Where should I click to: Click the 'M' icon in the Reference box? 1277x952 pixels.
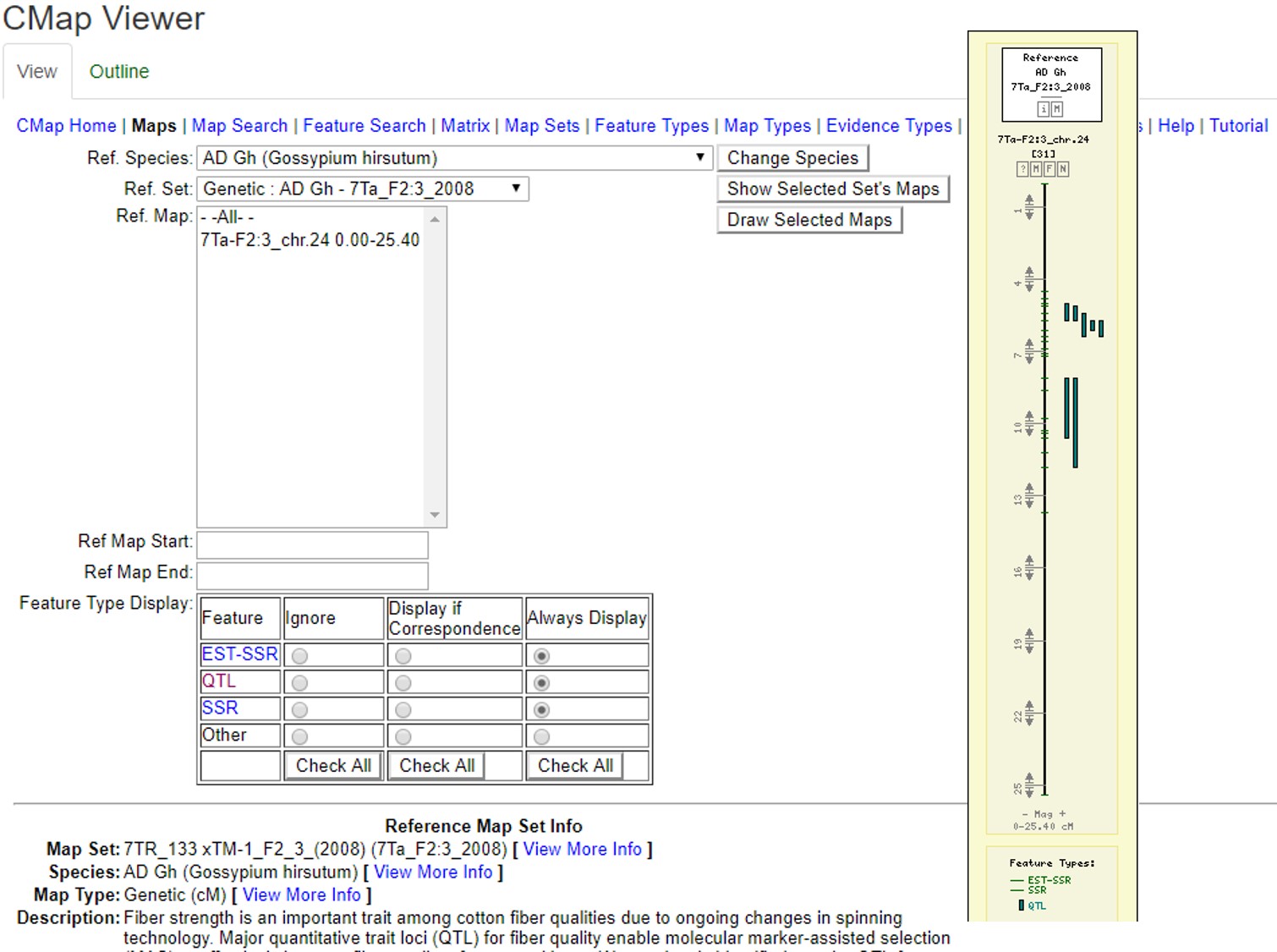coord(1057,109)
